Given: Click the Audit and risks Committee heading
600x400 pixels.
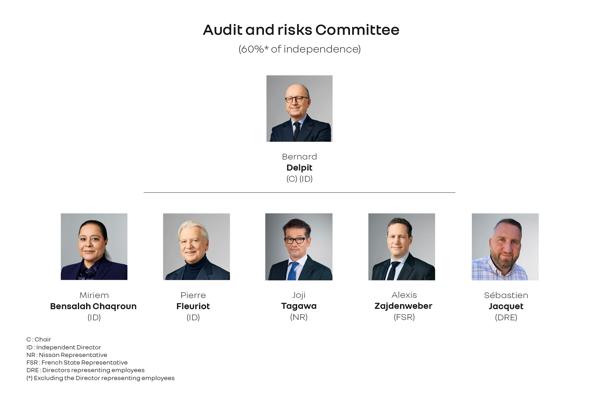Looking at the screenshot, I should (x=301, y=30).
